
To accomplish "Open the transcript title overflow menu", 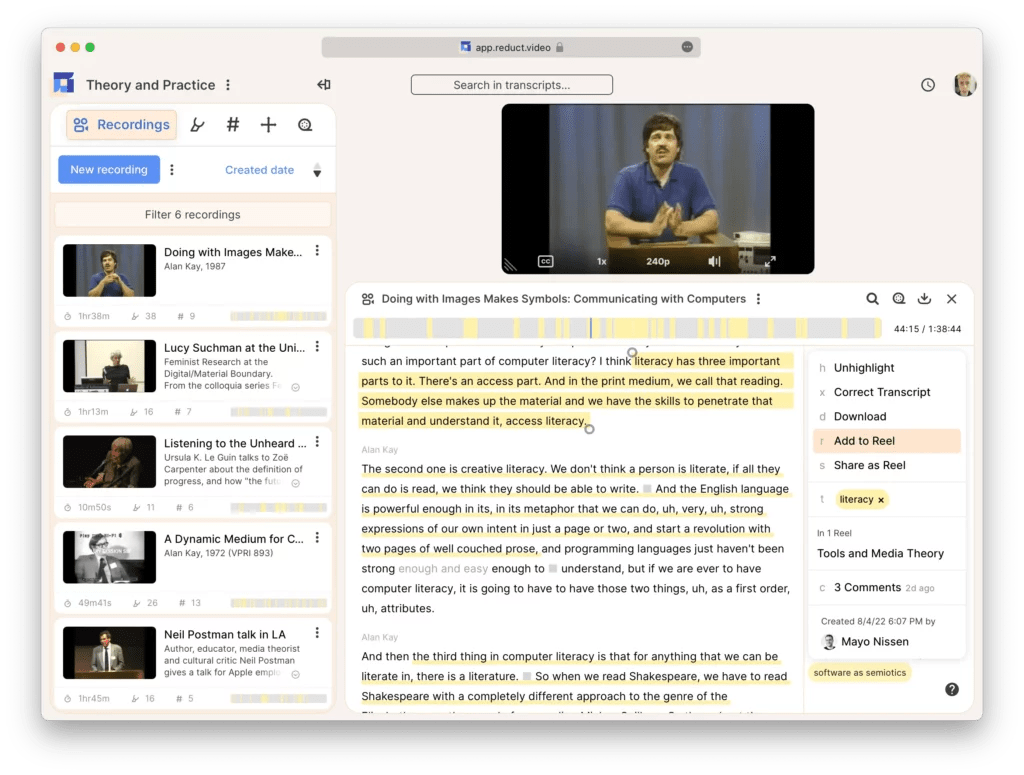I will [x=759, y=298].
